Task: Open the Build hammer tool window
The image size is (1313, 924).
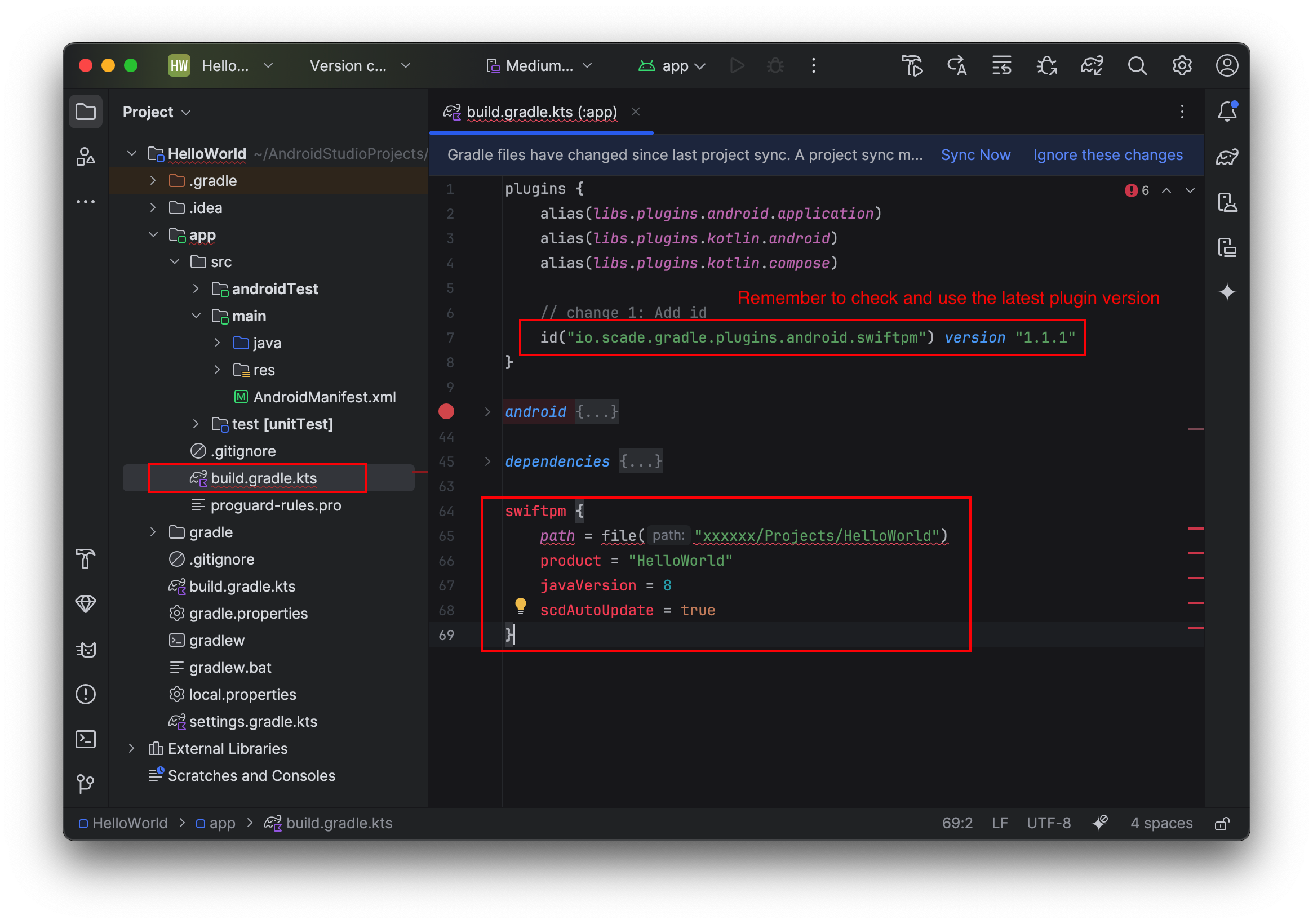Action: tap(86, 559)
